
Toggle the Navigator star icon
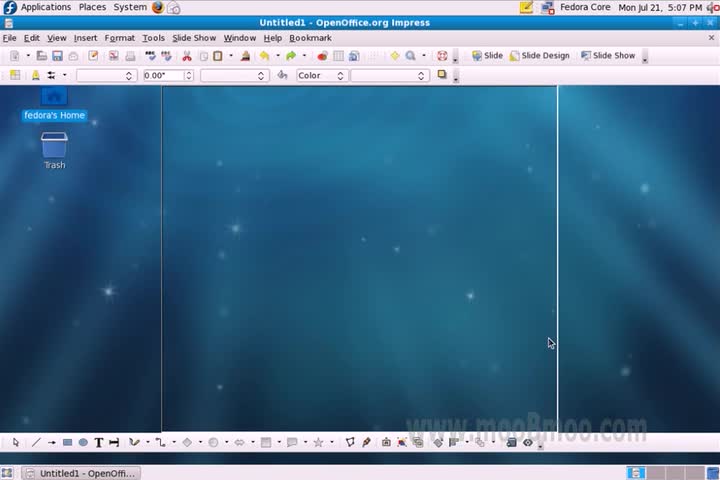coord(394,56)
